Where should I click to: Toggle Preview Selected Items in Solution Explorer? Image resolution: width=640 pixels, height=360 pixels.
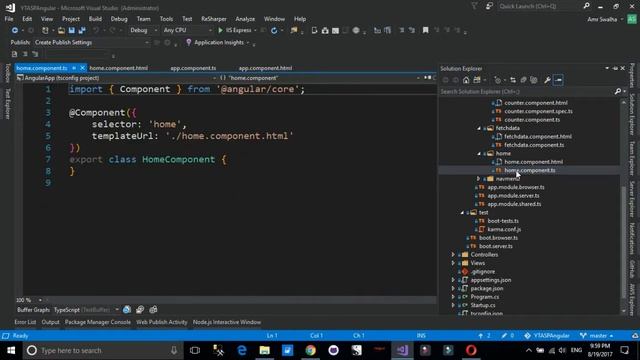558,80
